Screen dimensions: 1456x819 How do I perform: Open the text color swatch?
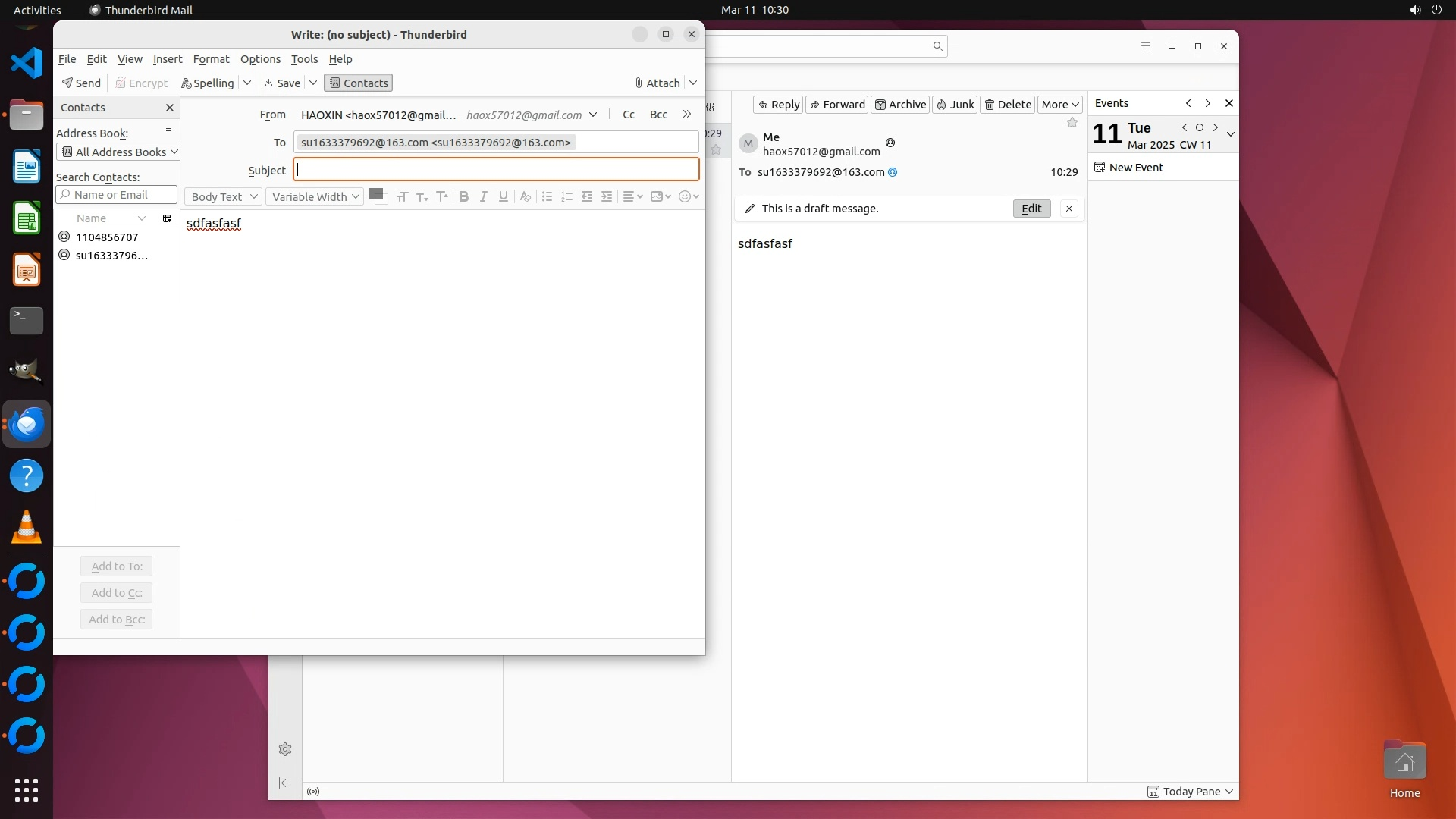point(375,194)
